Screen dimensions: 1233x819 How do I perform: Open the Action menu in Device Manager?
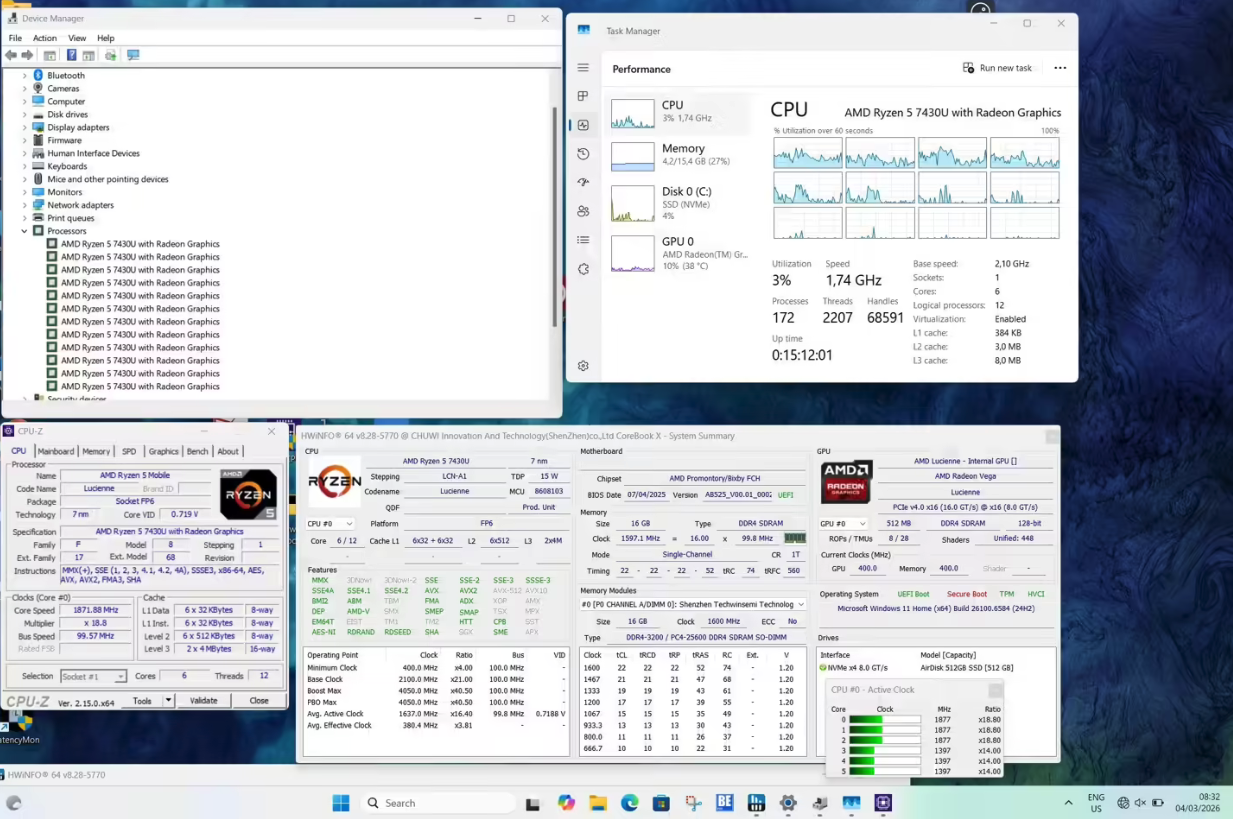(x=44, y=38)
